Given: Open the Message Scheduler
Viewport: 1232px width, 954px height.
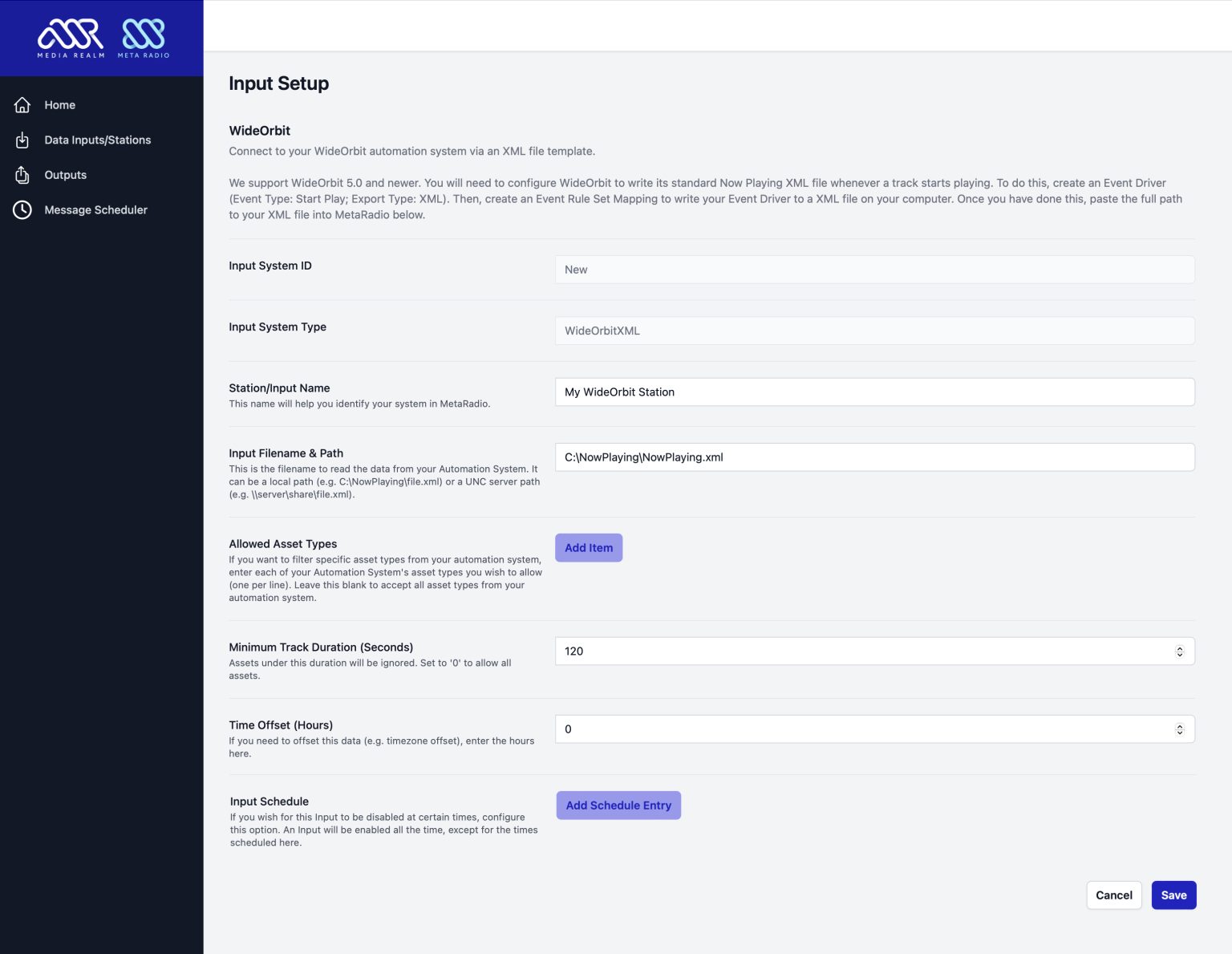Looking at the screenshot, I should click(x=96, y=209).
